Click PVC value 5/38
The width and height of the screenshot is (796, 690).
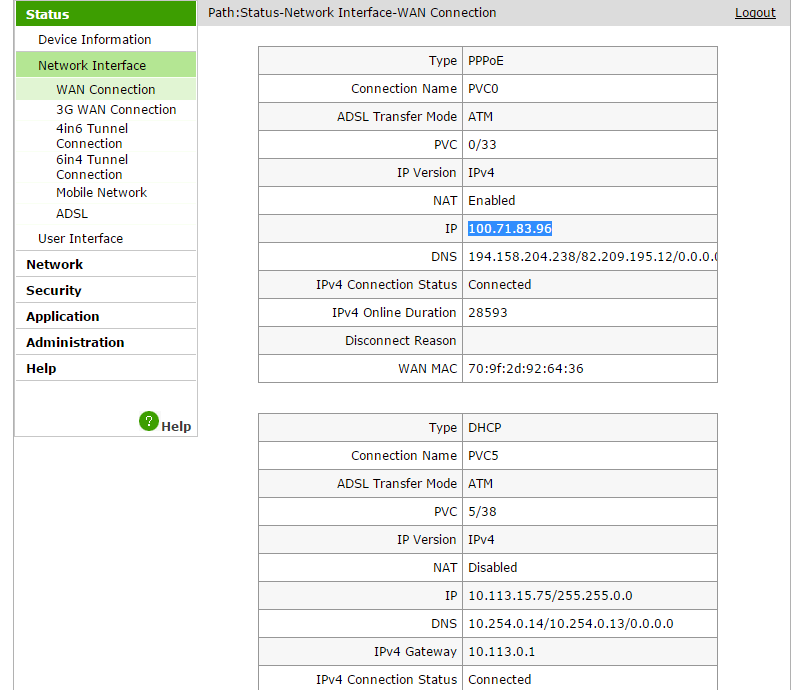click(482, 511)
